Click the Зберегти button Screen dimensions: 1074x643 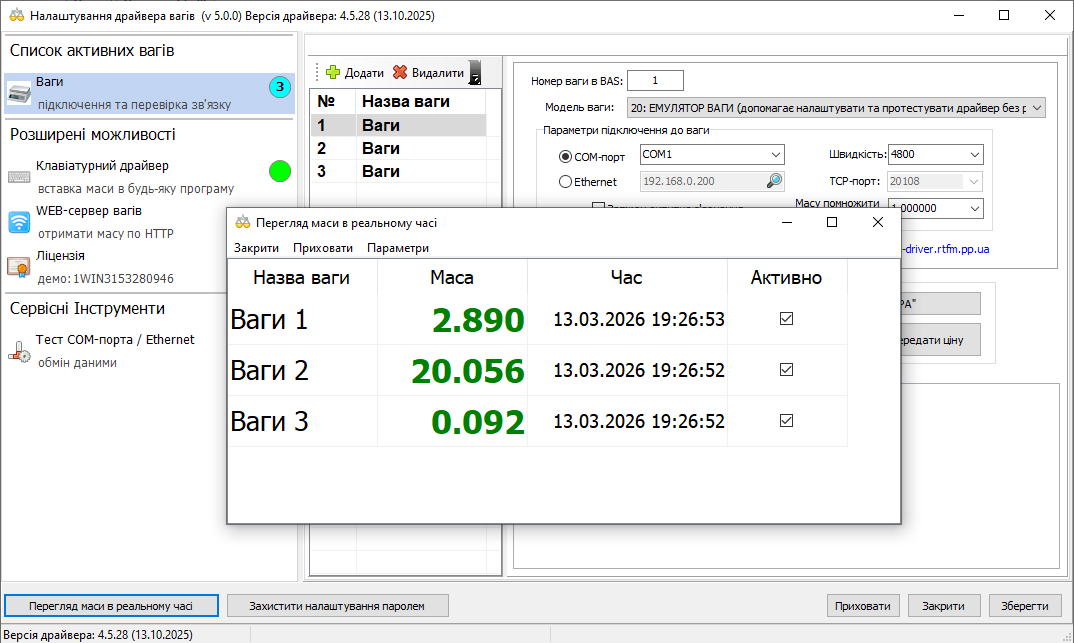[x=1025, y=606]
